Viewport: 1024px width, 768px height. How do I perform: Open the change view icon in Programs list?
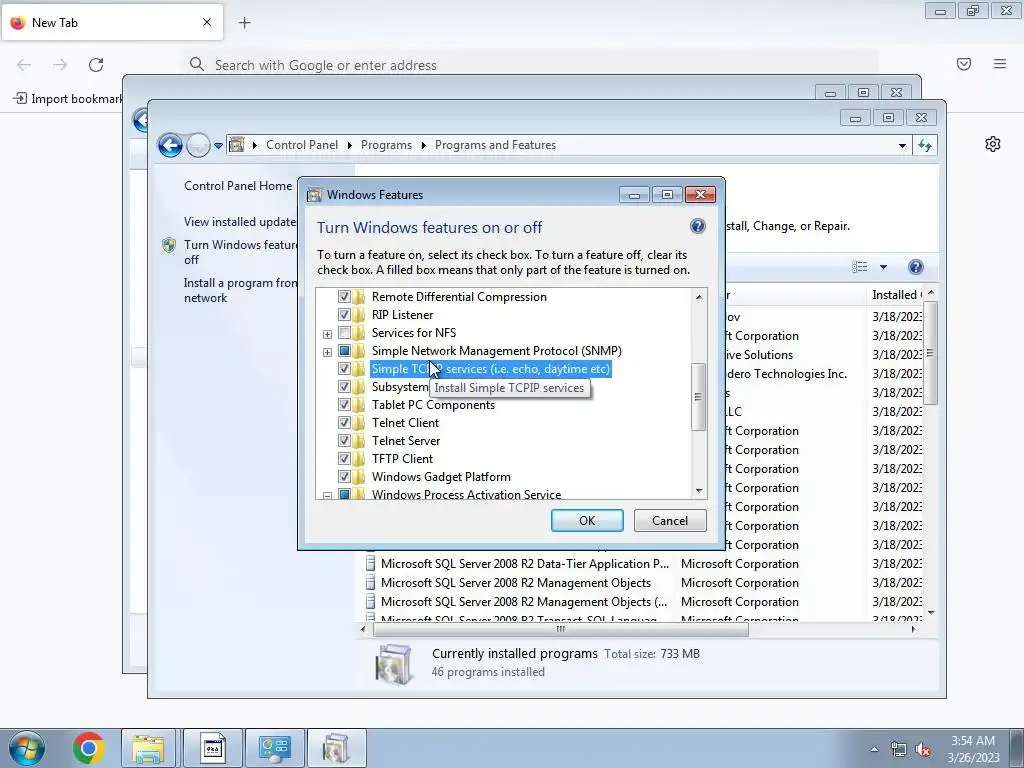point(859,266)
